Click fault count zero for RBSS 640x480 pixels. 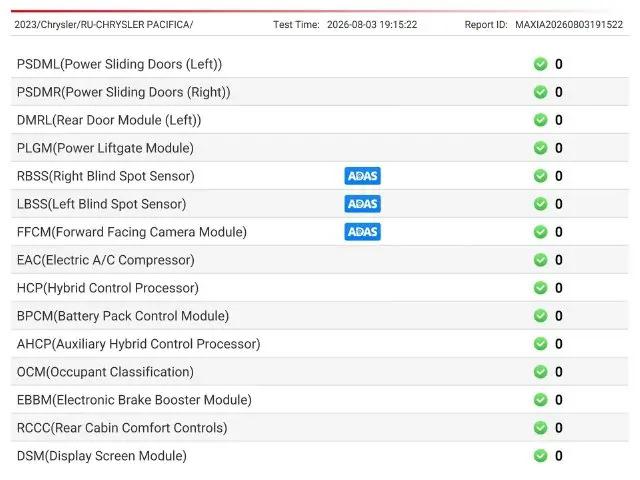coord(559,176)
